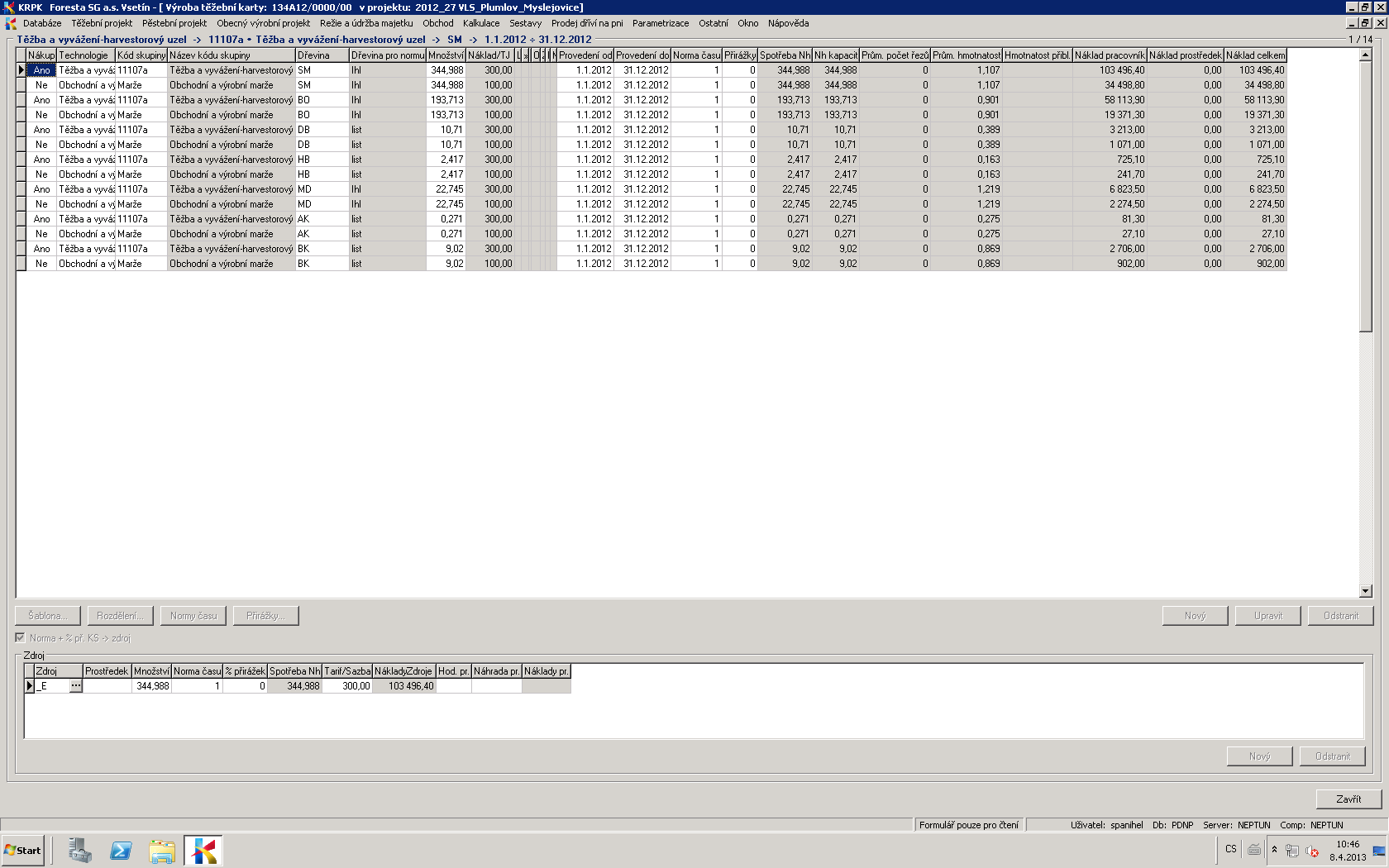Click the Show desktop icon beside the clock
1389x868 pixels.
click(x=1378, y=851)
